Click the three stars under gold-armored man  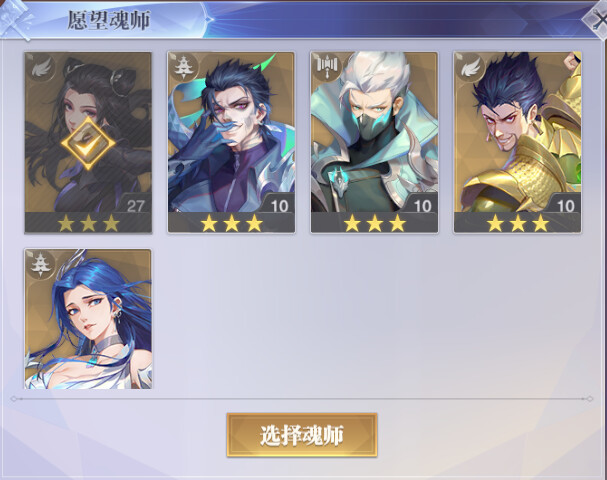click(x=518, y=223)
